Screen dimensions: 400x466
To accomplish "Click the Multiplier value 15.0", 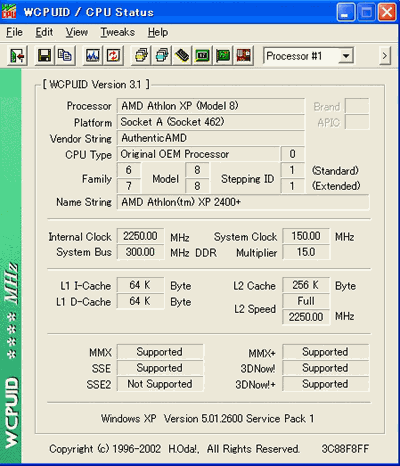I will (306, 252).
